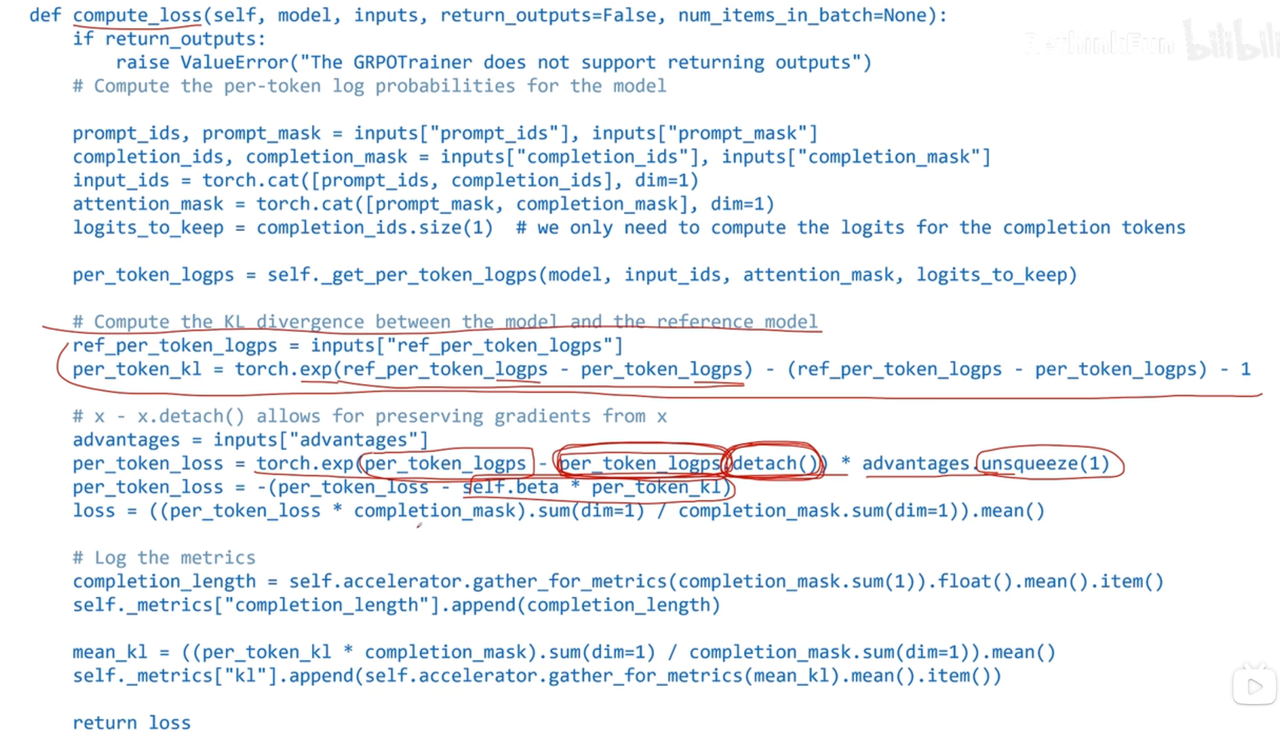Click the compute_loss function name

coord(137,15)
